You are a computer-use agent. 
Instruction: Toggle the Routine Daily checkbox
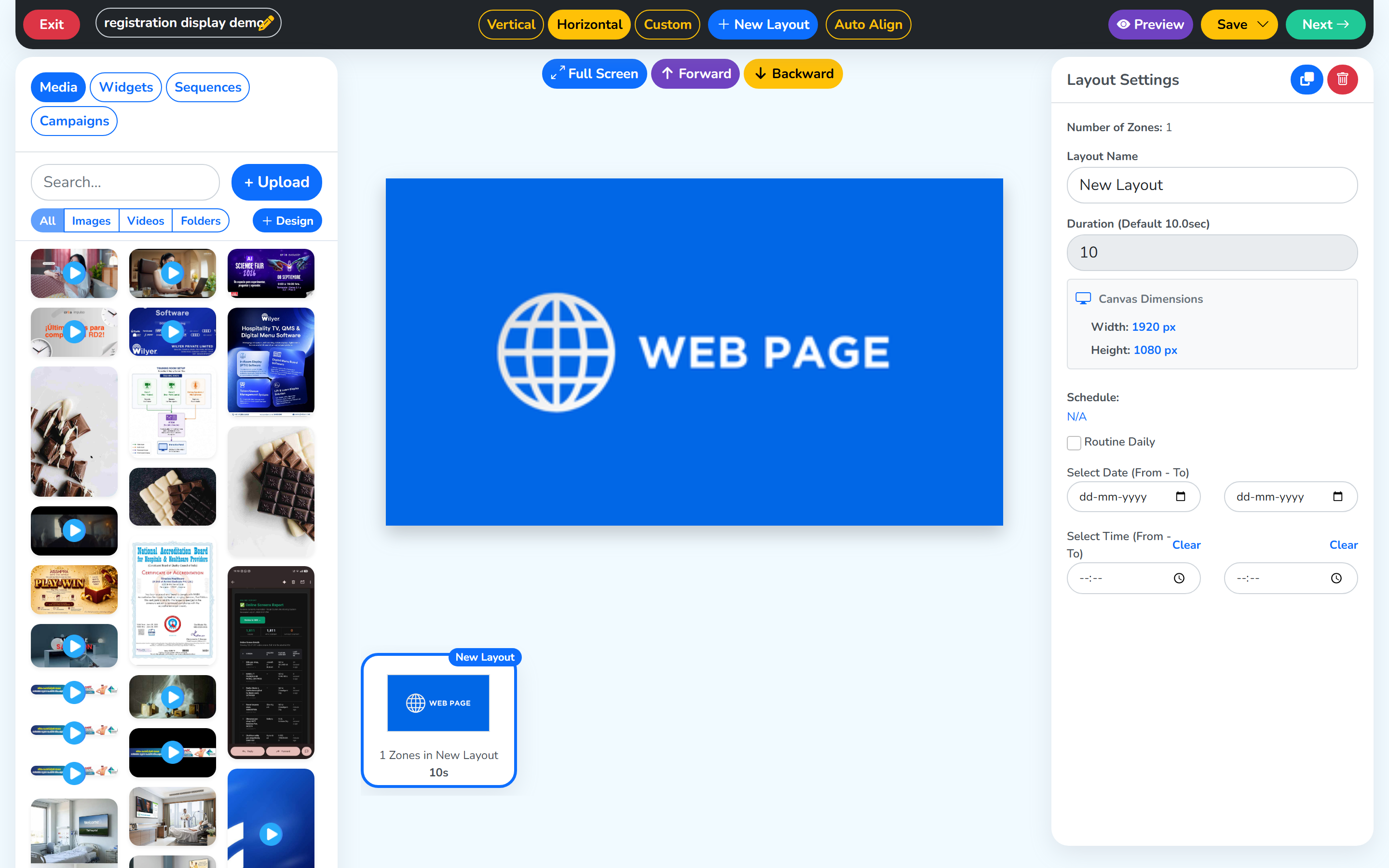pyautogui.click(x=1073, y=443)
